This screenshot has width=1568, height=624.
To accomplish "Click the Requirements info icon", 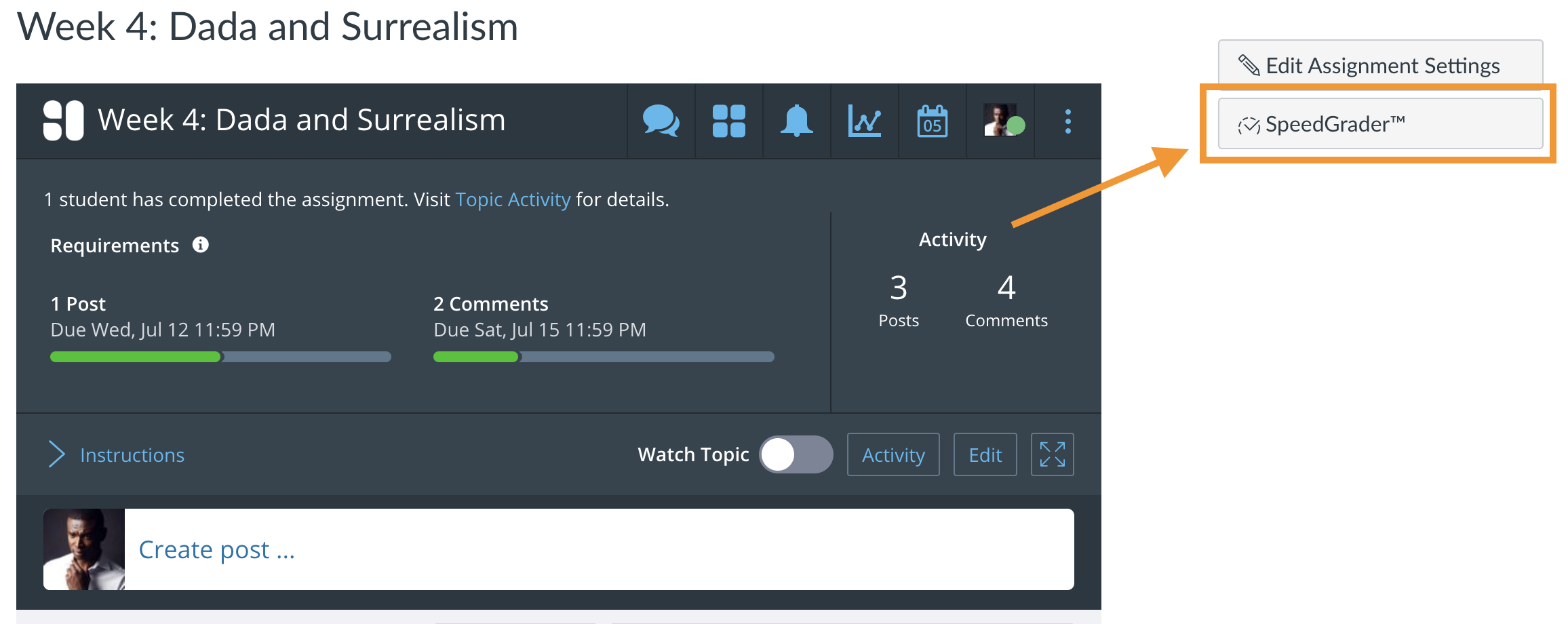I will pyautogui.click(x=200, y=246).
